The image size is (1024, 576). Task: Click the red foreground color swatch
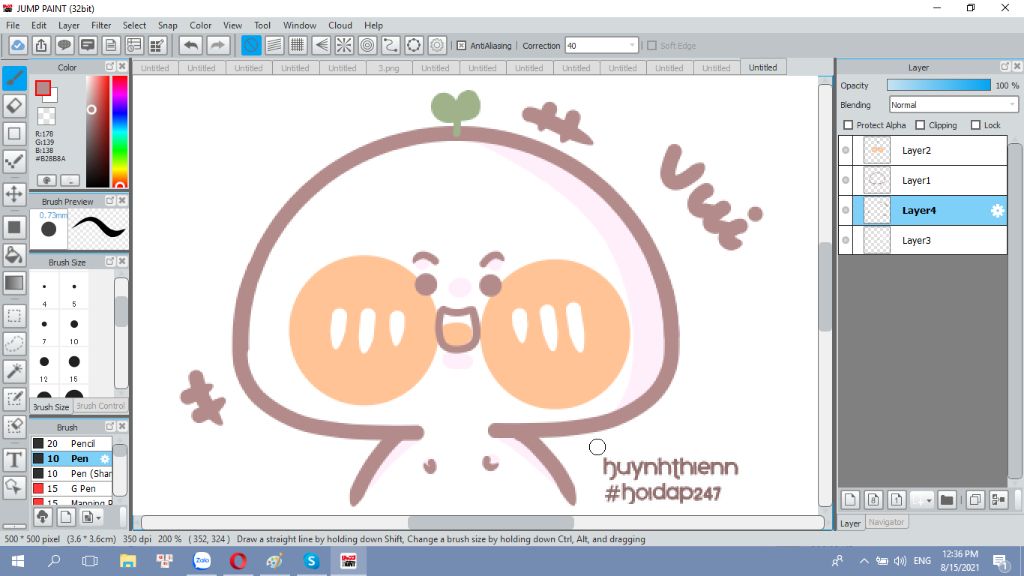click(43, 88)
